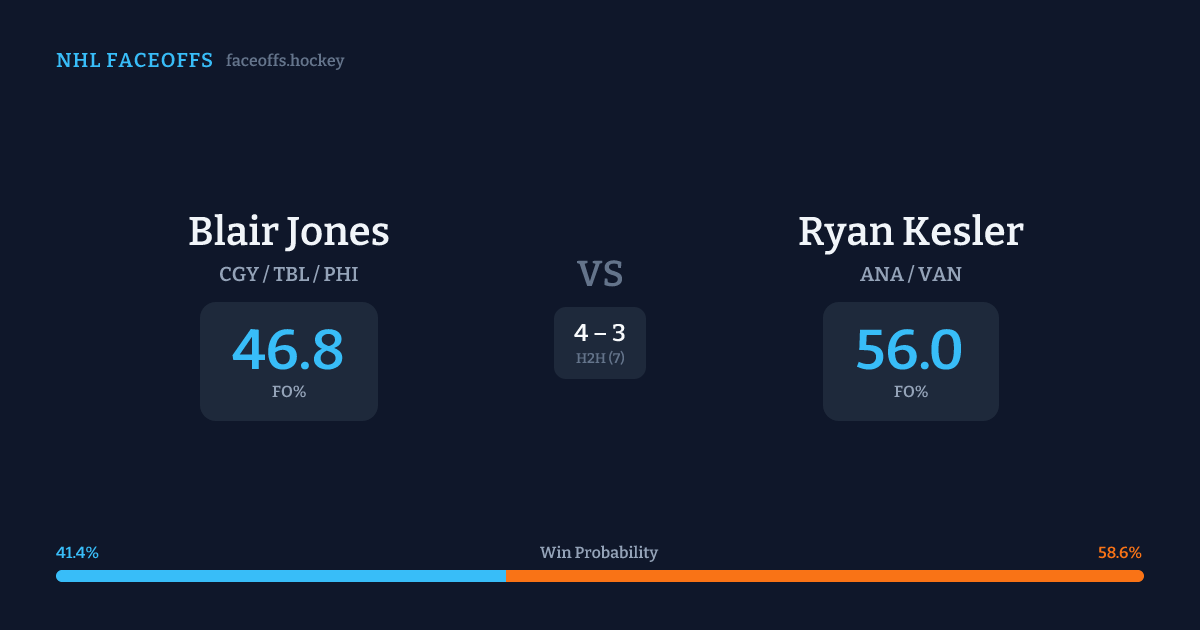Click the NHL FACEOFFS header title
The height and width of the screenshot is (630, 1200).
[134, 61]
